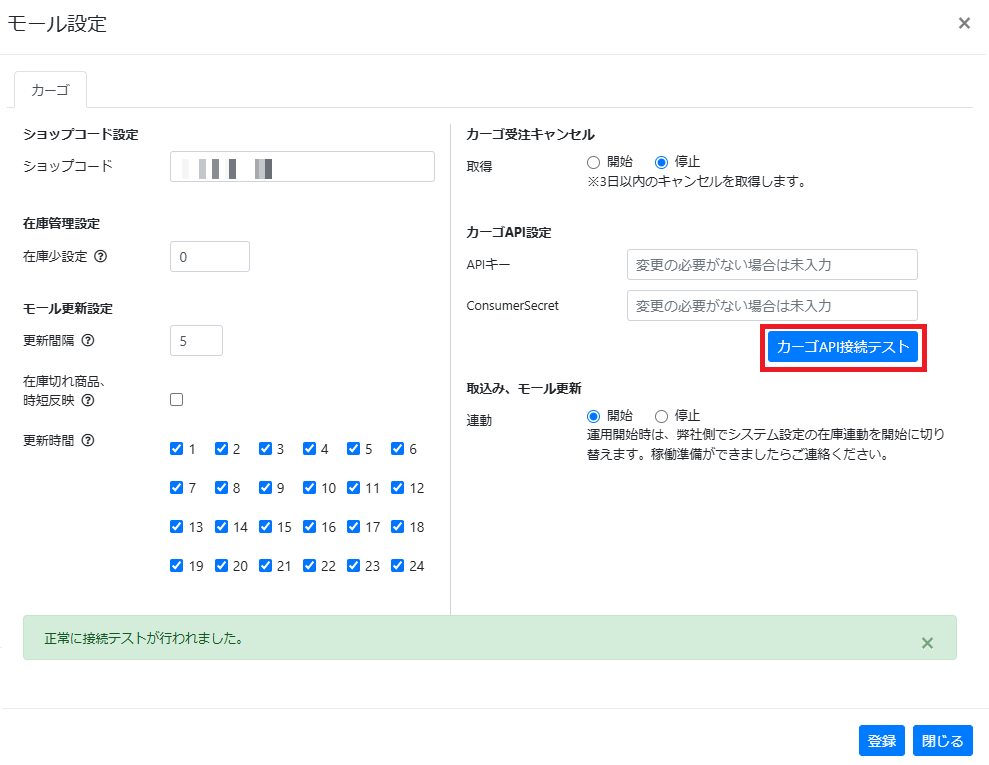989x765 pixels.
Task: Uncheck update hour 23 checkbox
Action: tap(353, 566)
